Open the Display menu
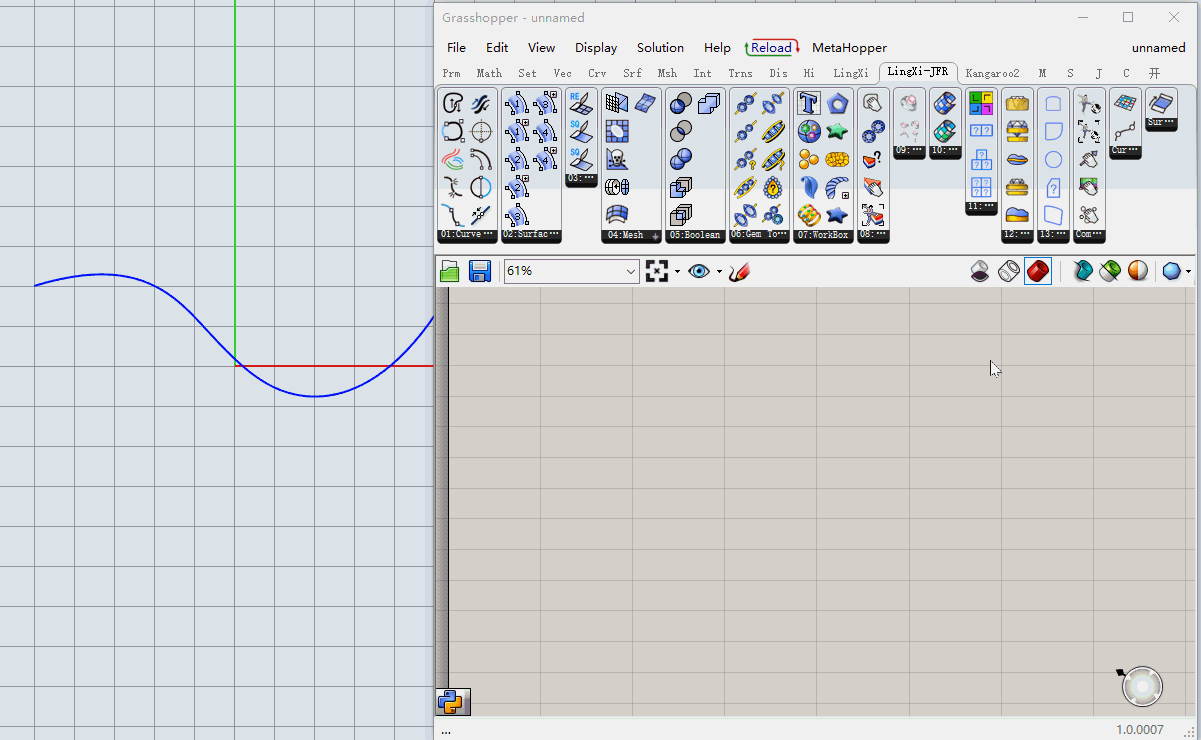Image resolution: width=1201 pixels, height=740 pixels. tap(596, 48)
